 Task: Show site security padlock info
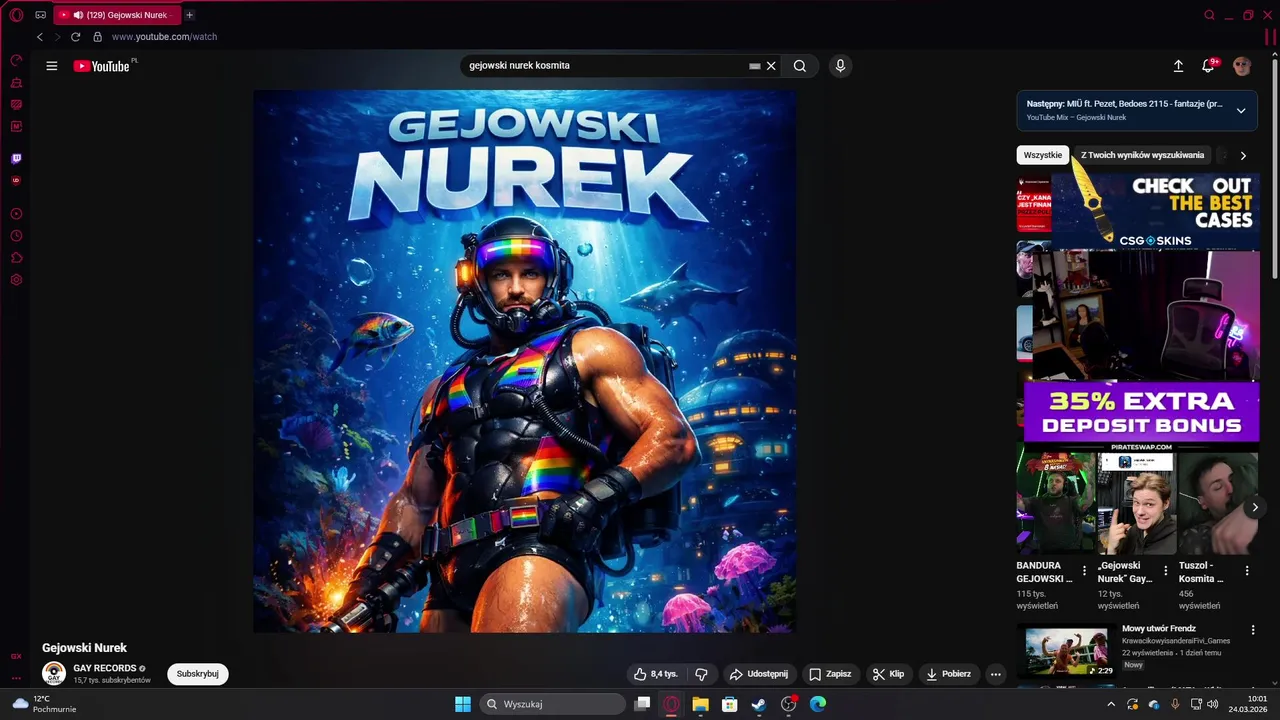pyautogui.click(x=97, y=37)
